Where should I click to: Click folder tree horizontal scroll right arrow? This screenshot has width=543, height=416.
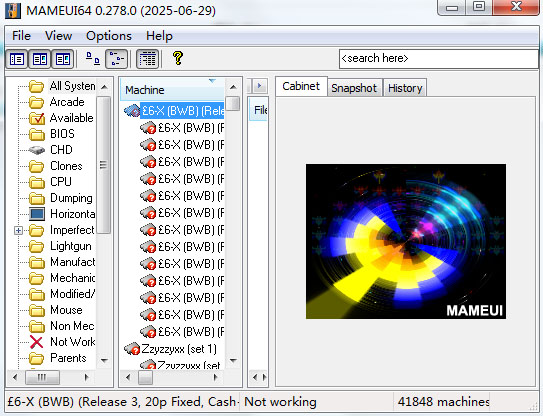coord(87,377)
